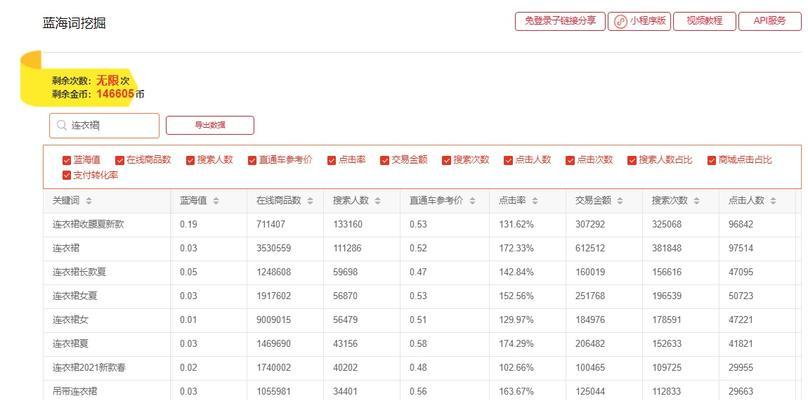This screenshot has height=400, width=808.
Task: Click the 免登录子链接分享 button
Action: (x=560, y=22)
